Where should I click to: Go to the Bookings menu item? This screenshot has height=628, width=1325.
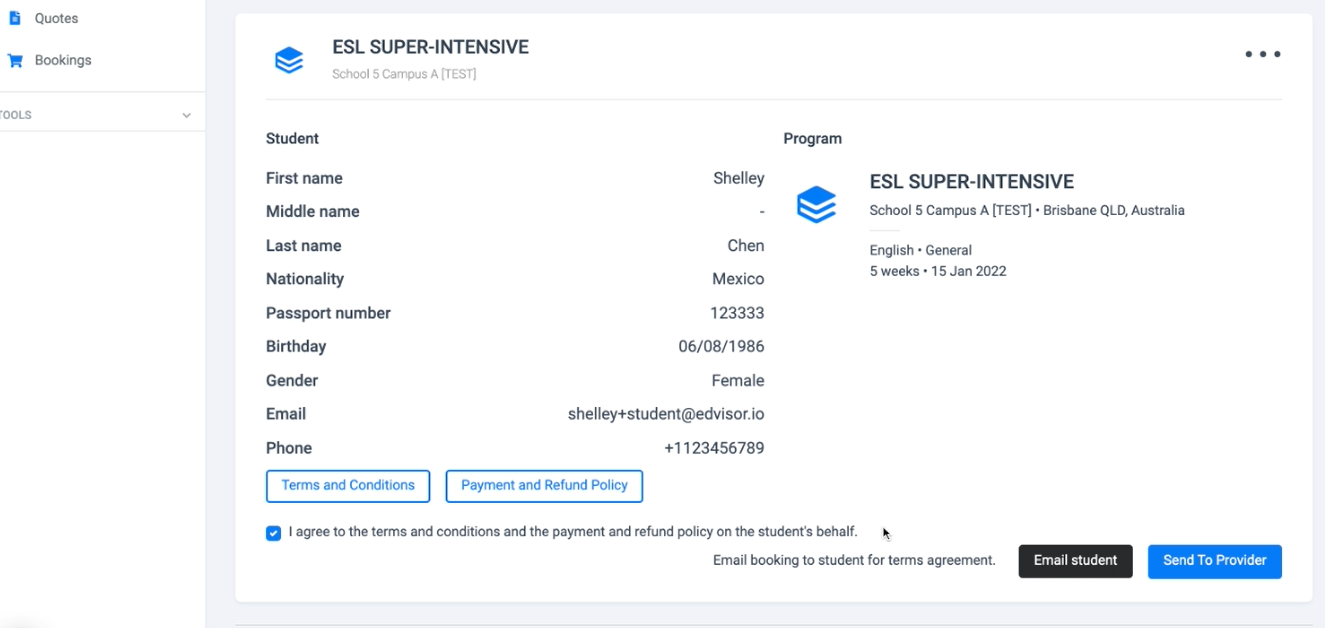coord(63,60)
